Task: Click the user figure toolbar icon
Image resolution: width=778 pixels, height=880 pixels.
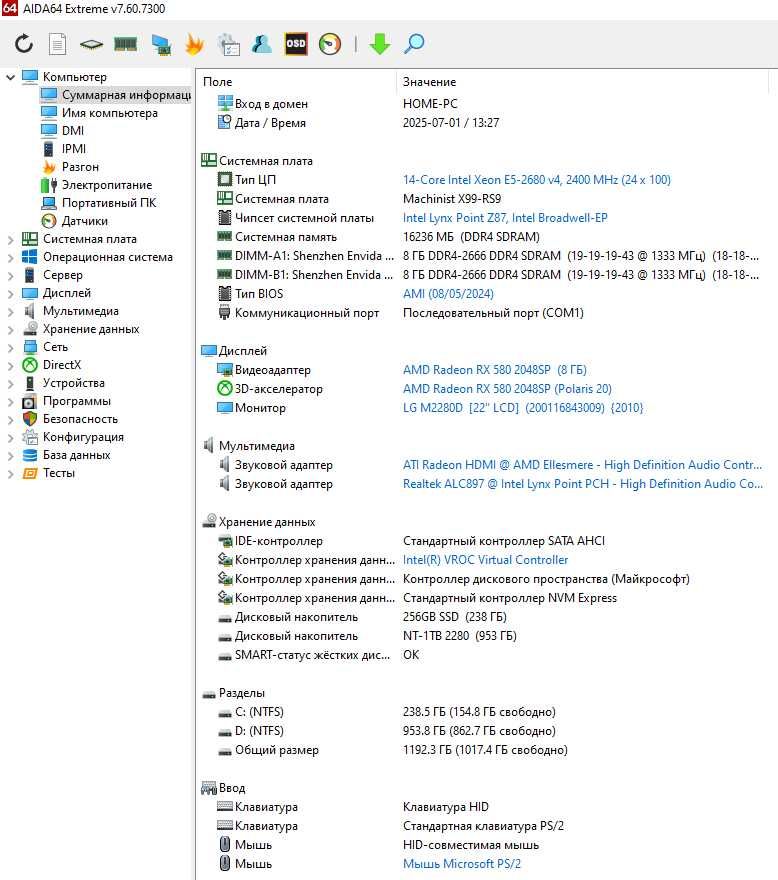Action: 262,44
